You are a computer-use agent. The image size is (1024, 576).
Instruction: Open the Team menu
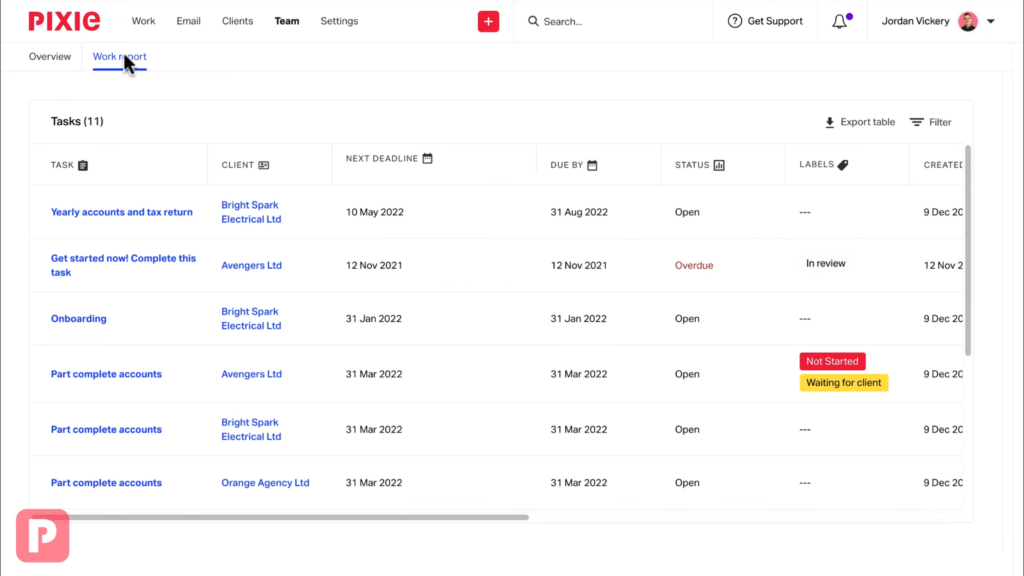tap(287, 21)
